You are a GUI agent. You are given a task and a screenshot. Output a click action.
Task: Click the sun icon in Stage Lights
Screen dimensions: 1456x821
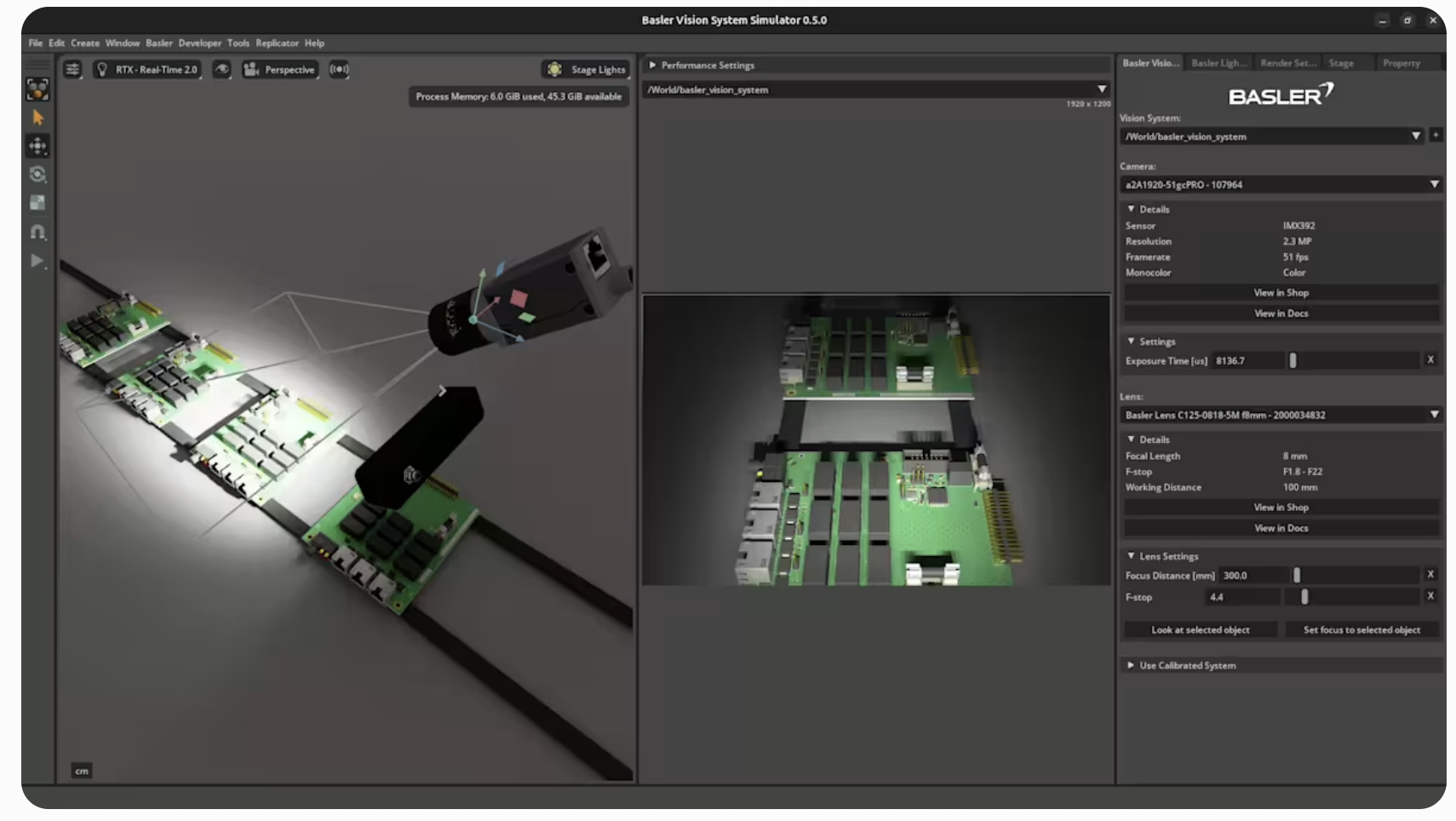coord(555,70)
